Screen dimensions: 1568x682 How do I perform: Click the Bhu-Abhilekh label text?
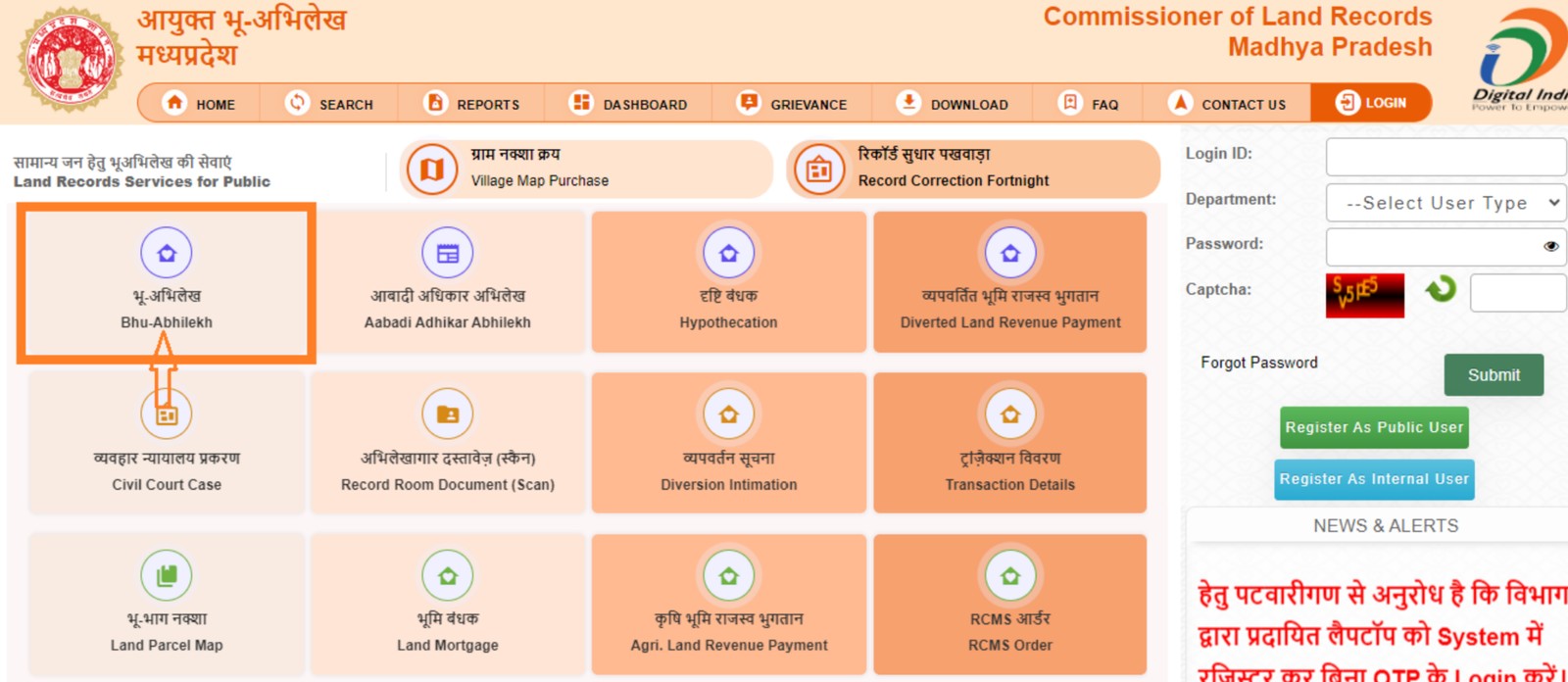[x=167, y=322]
